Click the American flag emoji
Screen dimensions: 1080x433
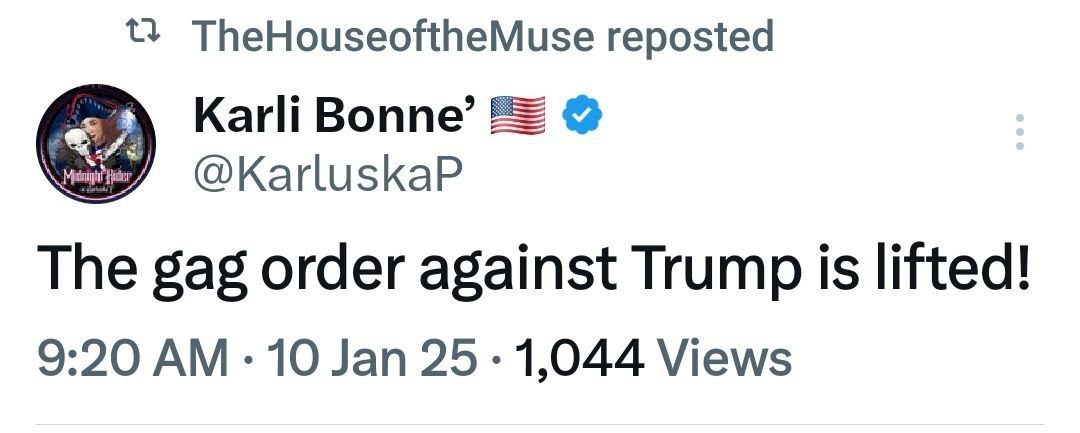pyautogui.click(x=517, y=118)
